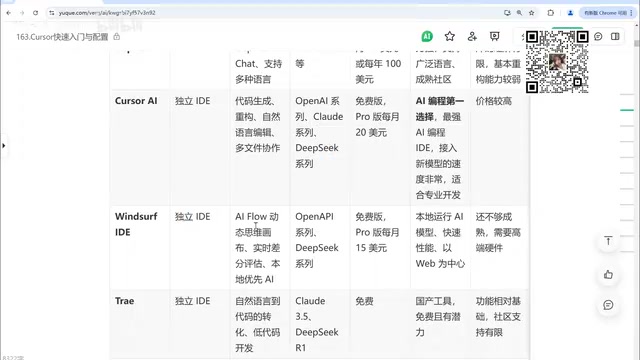Select the highlighted green outline marker
This screenshot has width=640, height=360.
[x=627, y=110]
